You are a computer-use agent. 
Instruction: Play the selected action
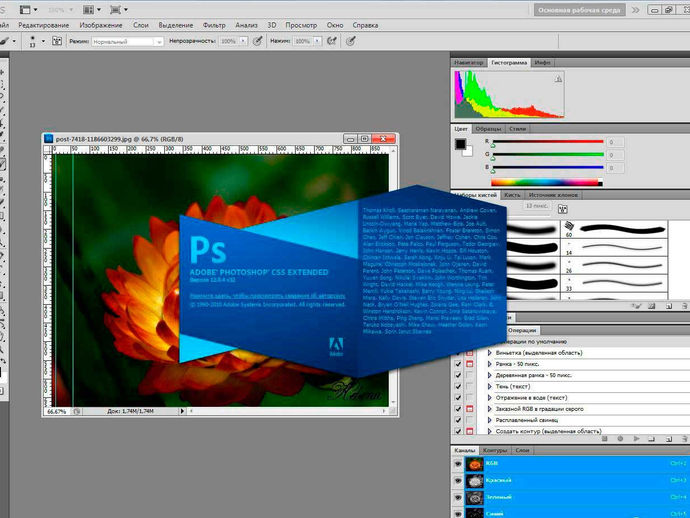[x=636, y=439]
